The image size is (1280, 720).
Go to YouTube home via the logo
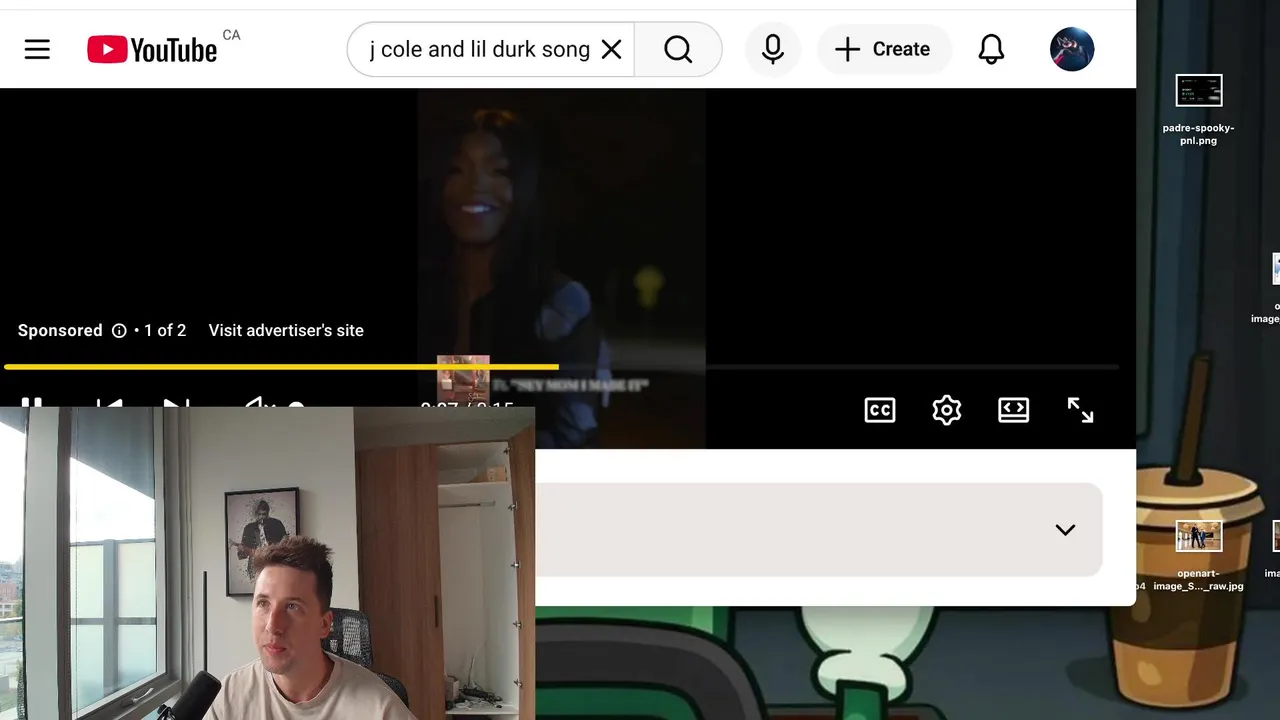[152, 49]
